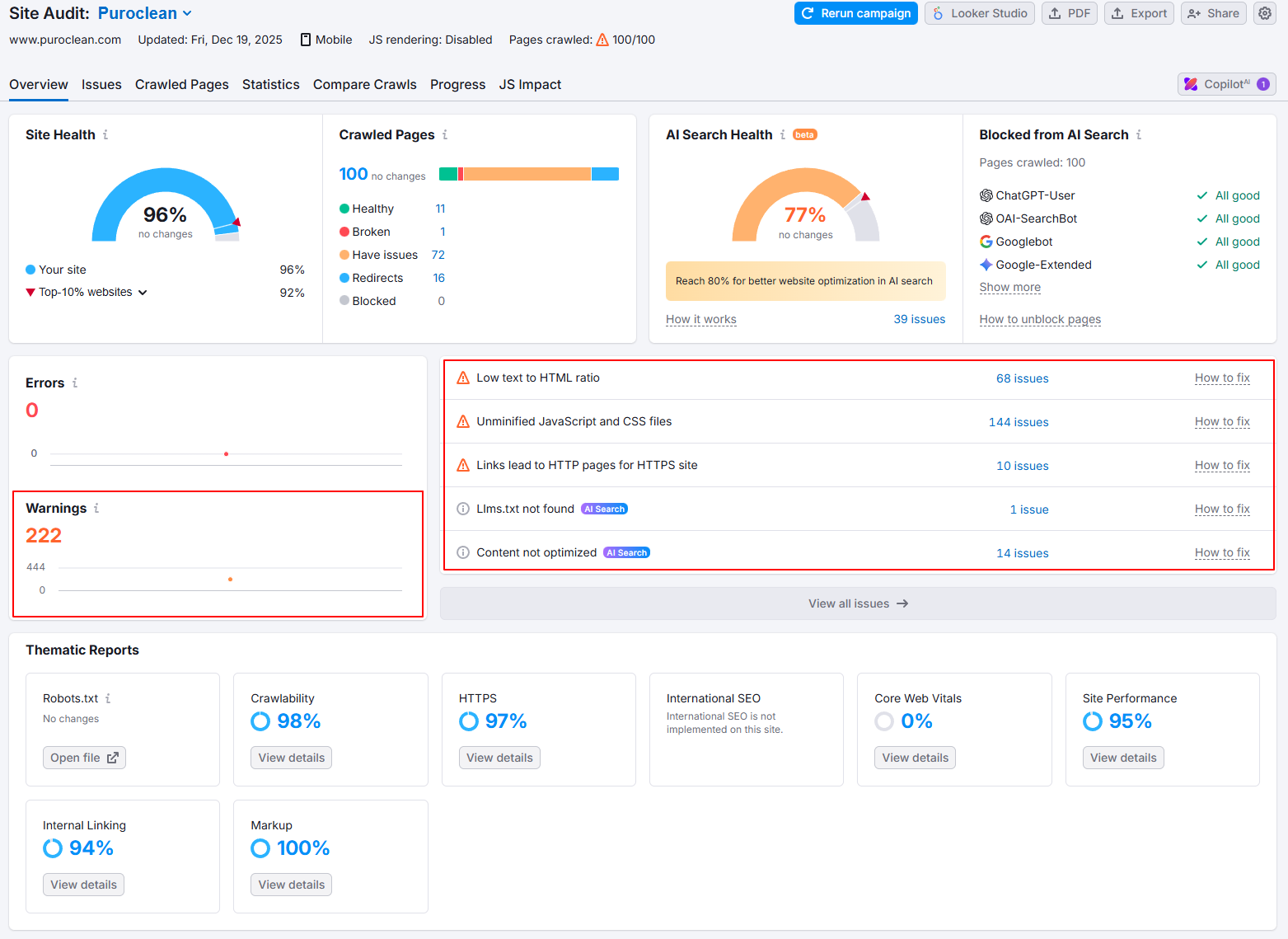Click the AI Search Health info icon
This screenshot has width=1288, height=939.
click(x=783, y=134)
